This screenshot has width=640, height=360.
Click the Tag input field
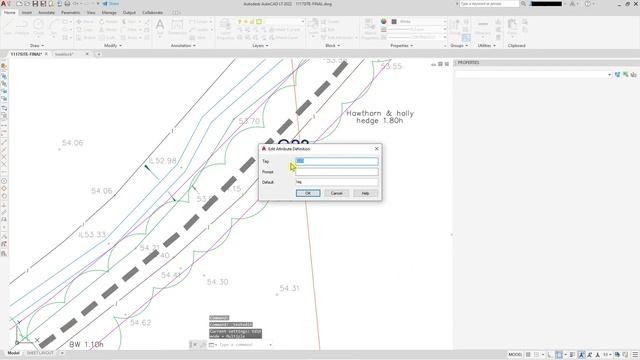pyautogui.click(x=337, y=161)
